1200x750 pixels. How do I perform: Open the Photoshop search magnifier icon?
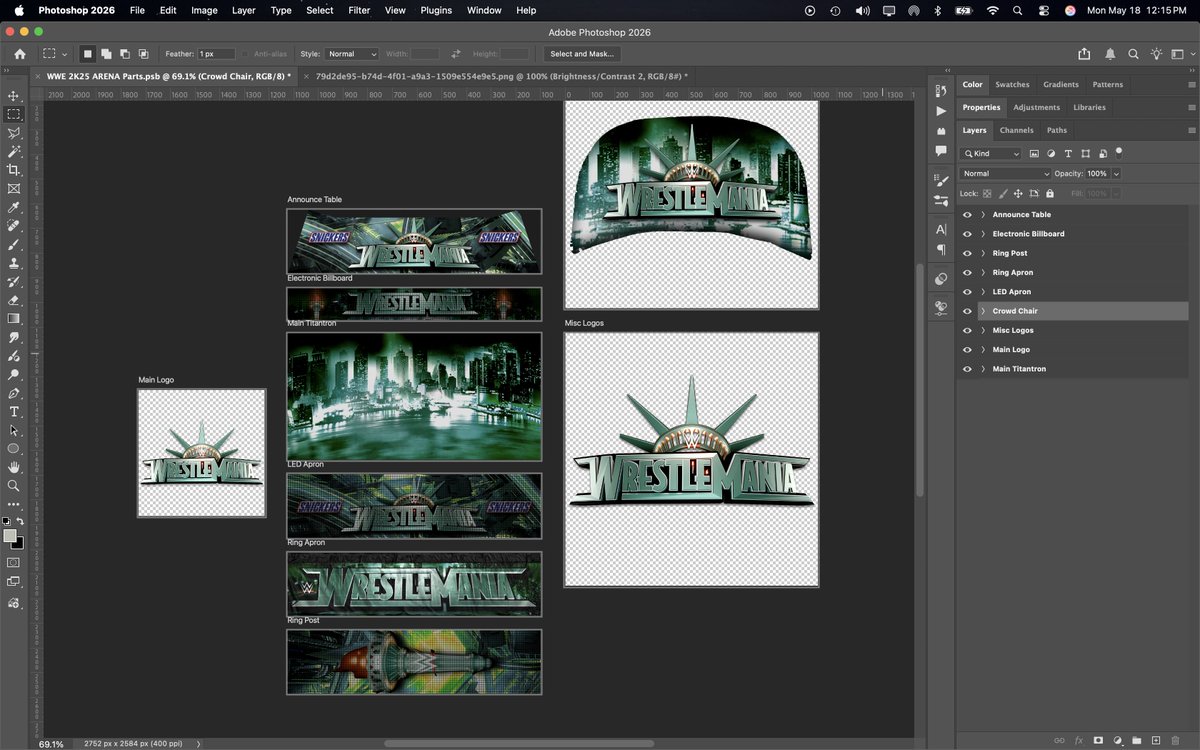(x=1133, y=54)
